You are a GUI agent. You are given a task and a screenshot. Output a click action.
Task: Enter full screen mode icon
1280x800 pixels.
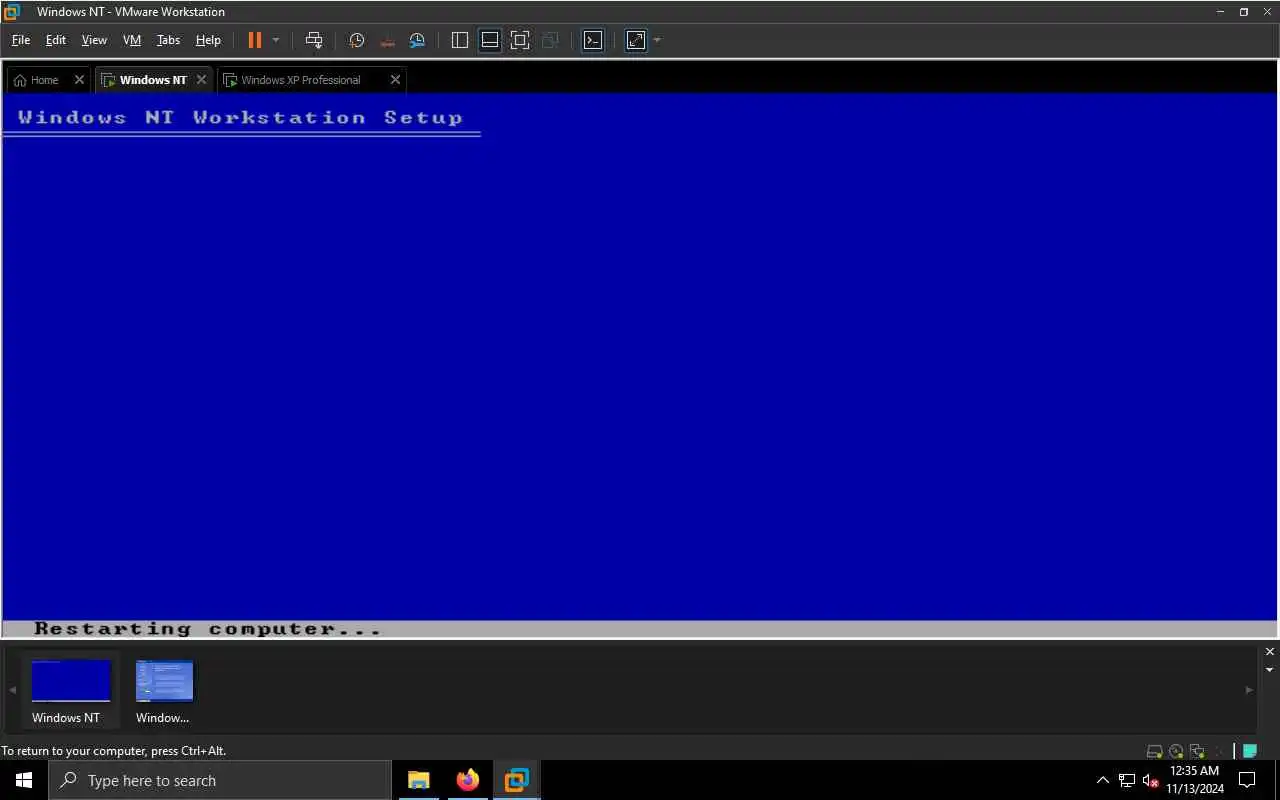point(520,40)
